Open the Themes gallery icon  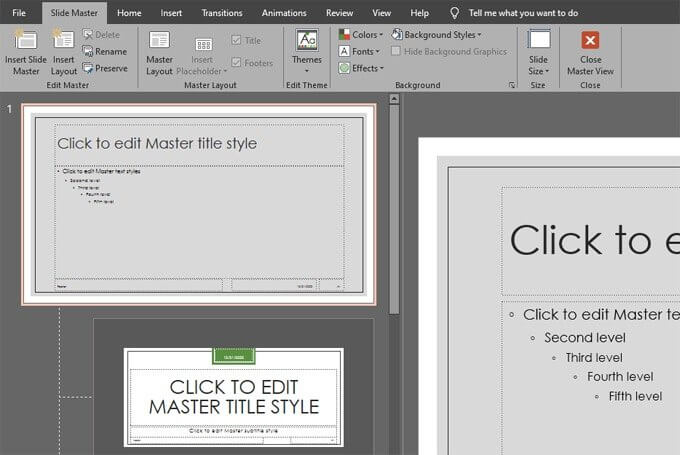click(x=306, y=40)
